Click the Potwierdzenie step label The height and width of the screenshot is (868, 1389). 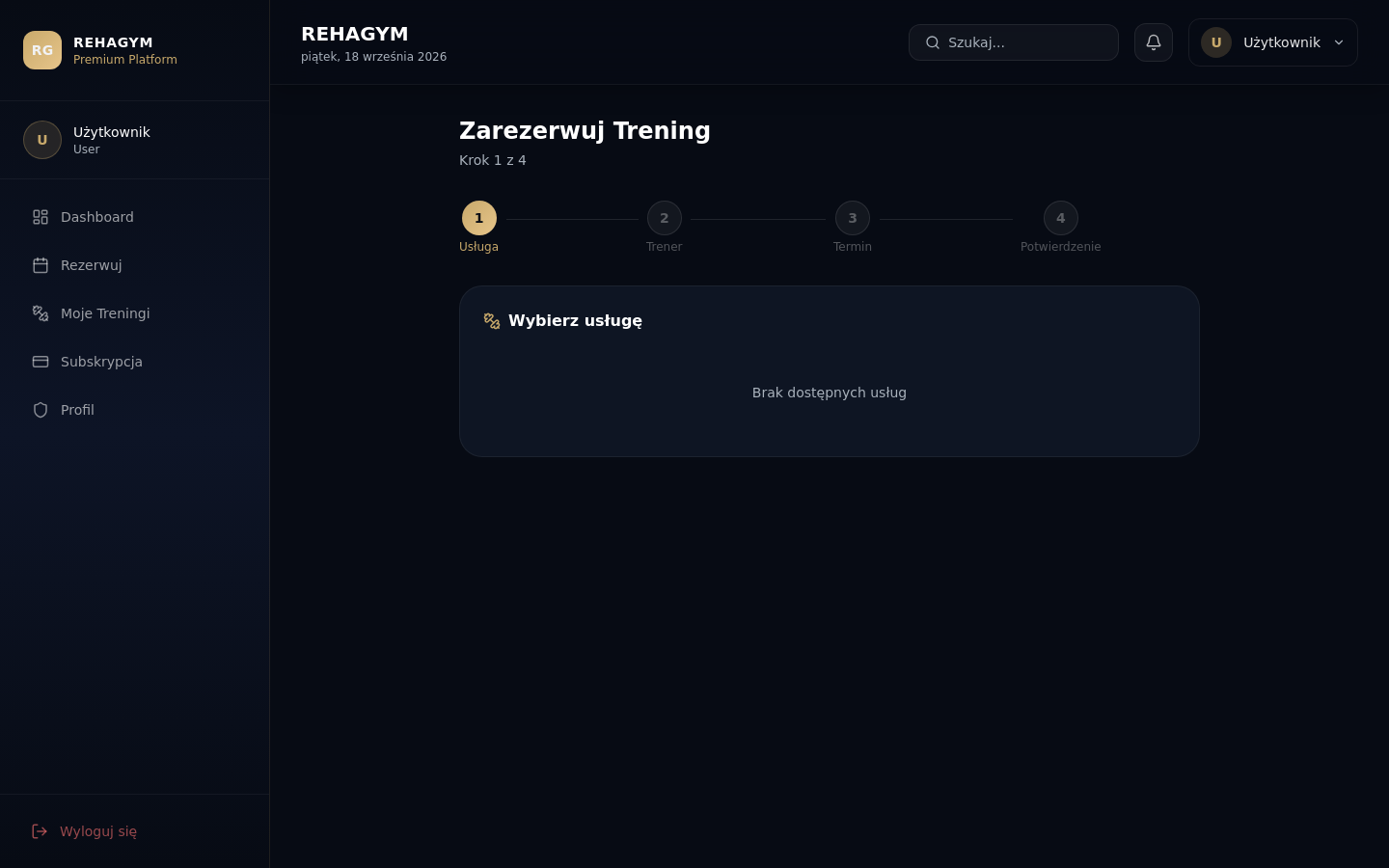tap(1061, 247)
